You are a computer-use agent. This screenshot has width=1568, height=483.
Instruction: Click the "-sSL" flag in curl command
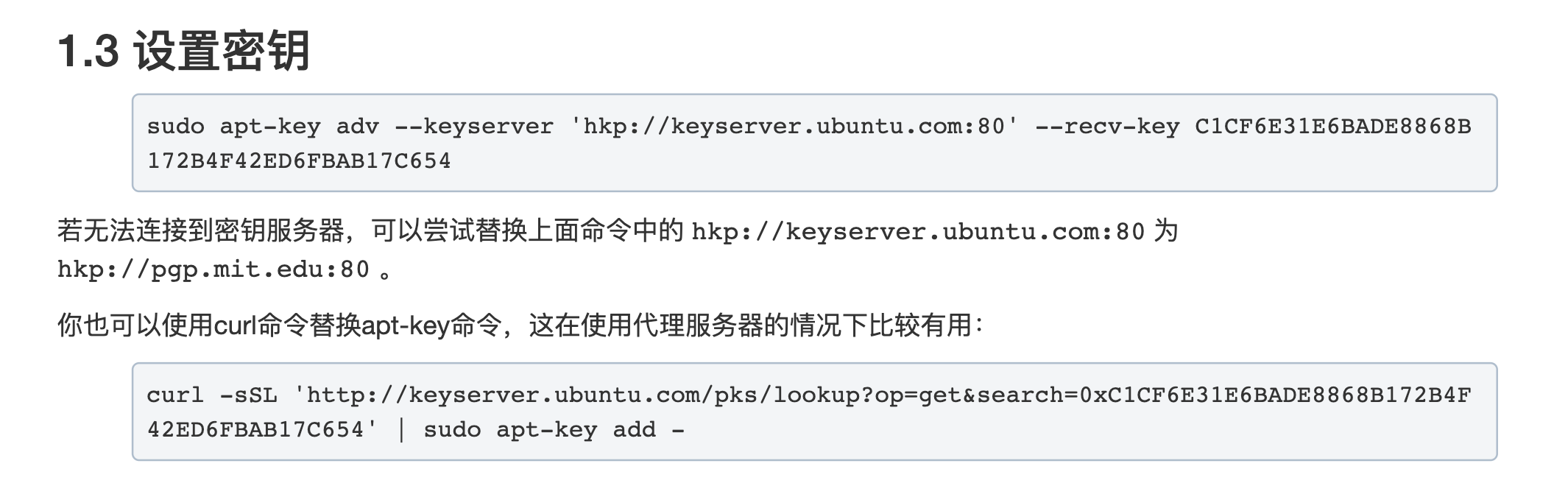248,395
